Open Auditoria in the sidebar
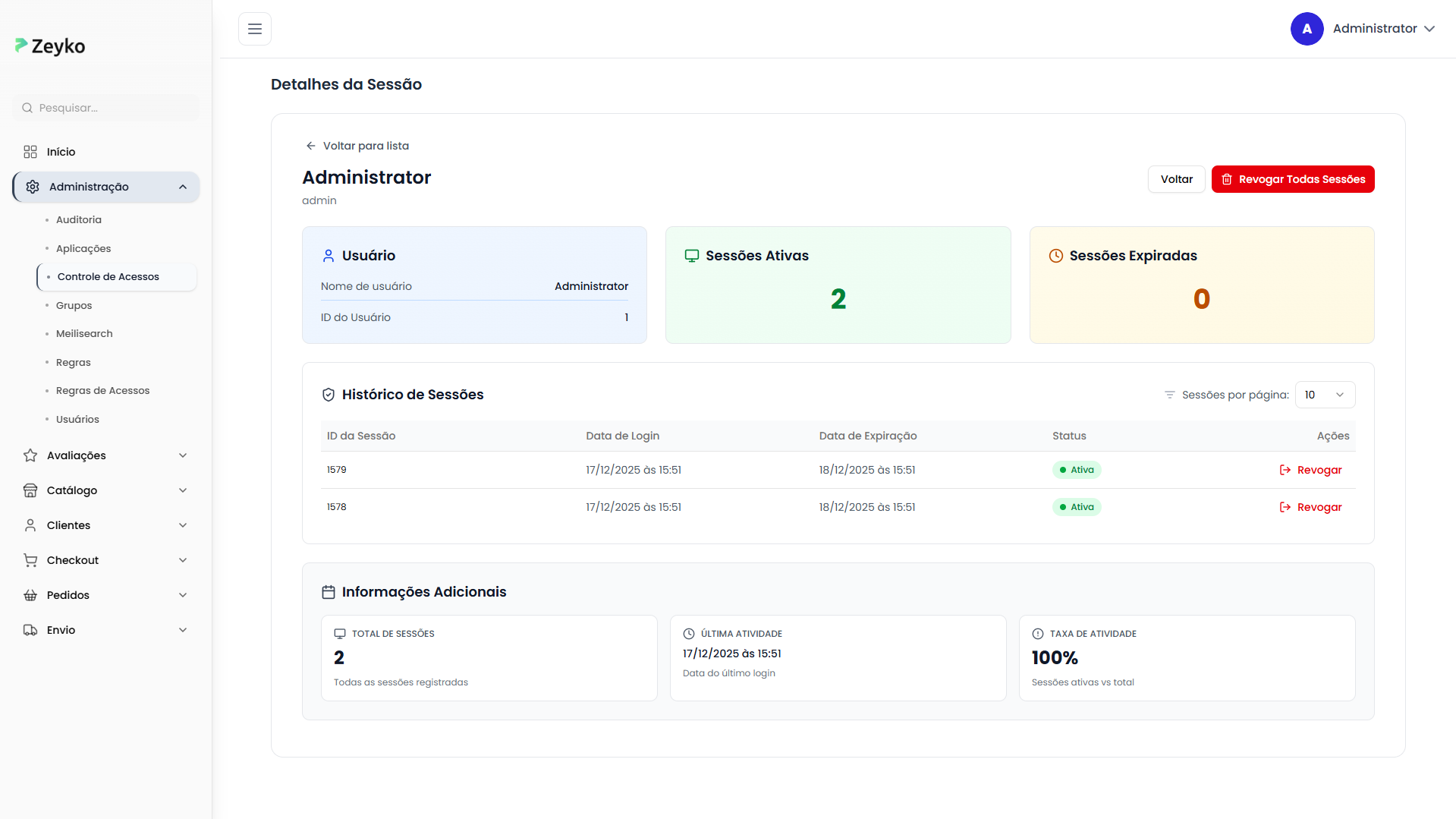The image size is (1456, 819). (x=79, y=220)
